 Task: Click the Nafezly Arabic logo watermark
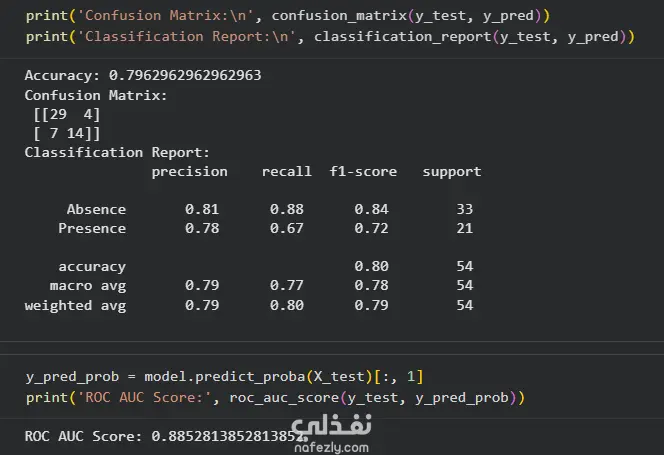(x=332, y=425)
